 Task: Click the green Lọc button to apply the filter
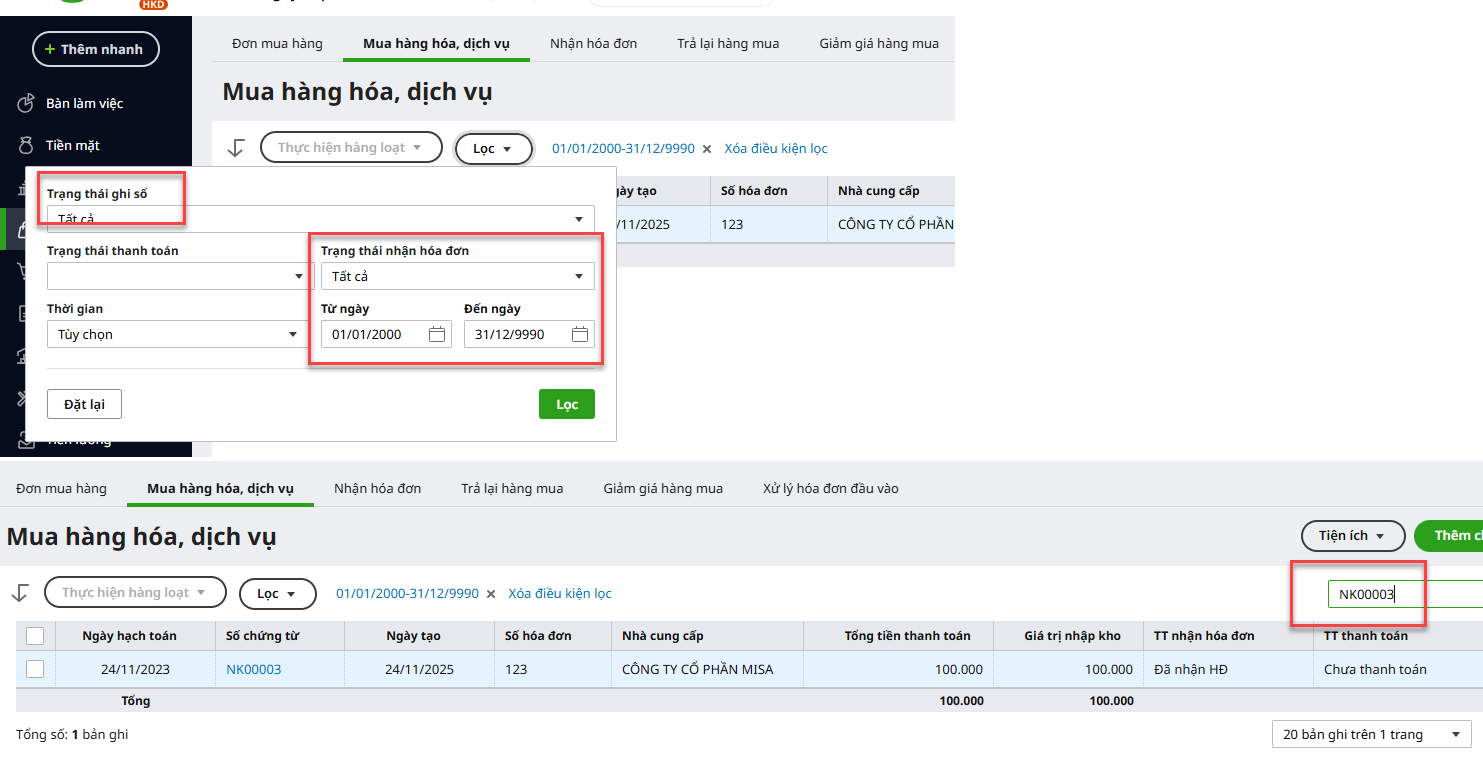tap(566, 404)
